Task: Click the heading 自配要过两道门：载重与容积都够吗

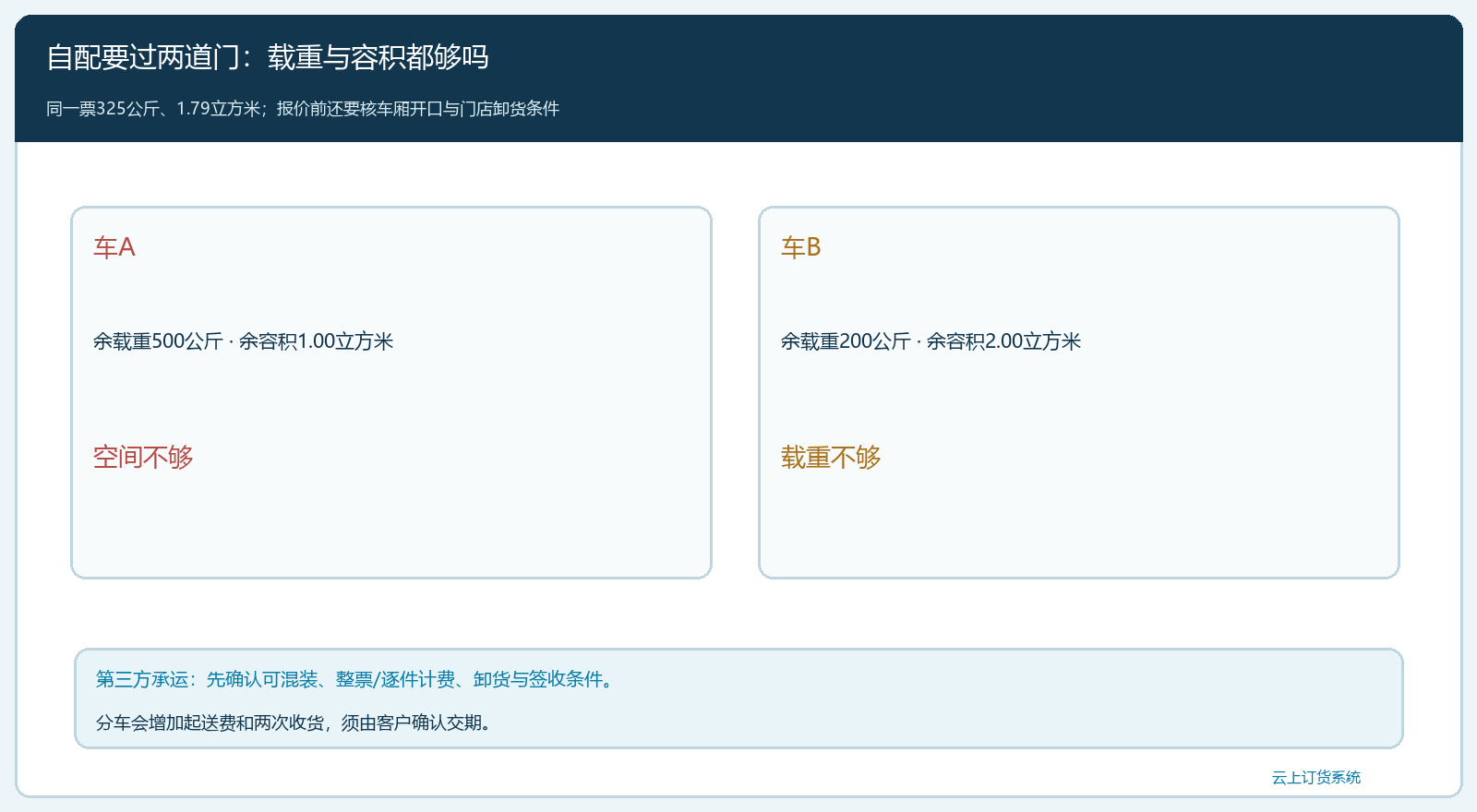Action: pyautogui.click(x=268, y=57)
